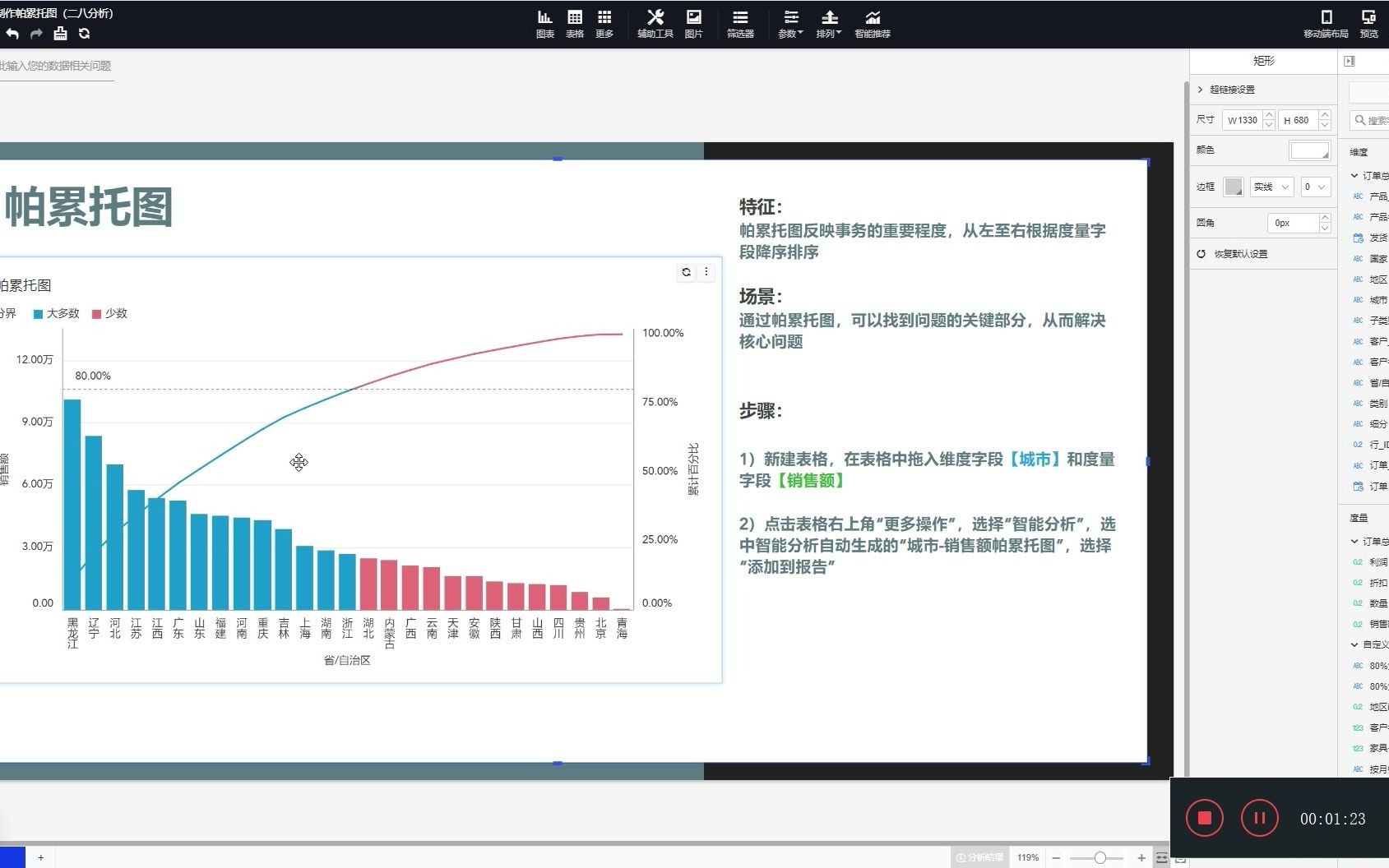1389x868 pixels.
Task: Click the 分析结果 button in status bar
Action: coord(979,857)
